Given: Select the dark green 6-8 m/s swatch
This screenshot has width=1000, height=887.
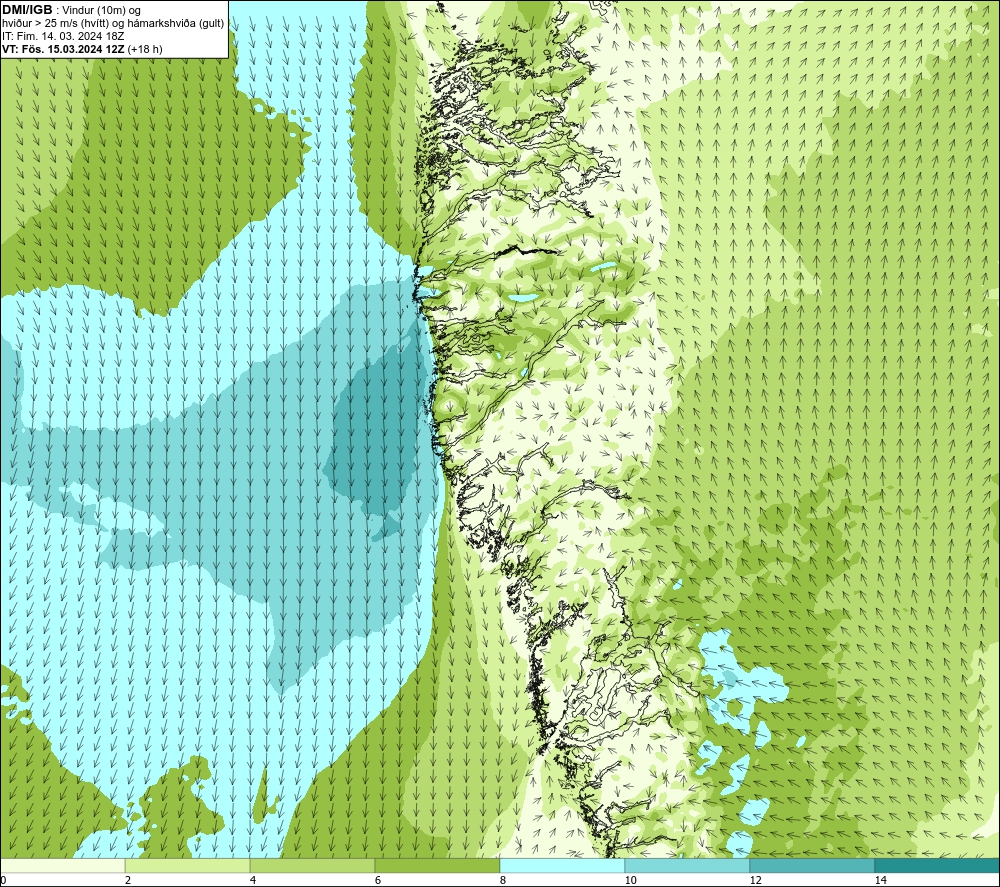Looking at the screenshot, I should tap(438, 865).
